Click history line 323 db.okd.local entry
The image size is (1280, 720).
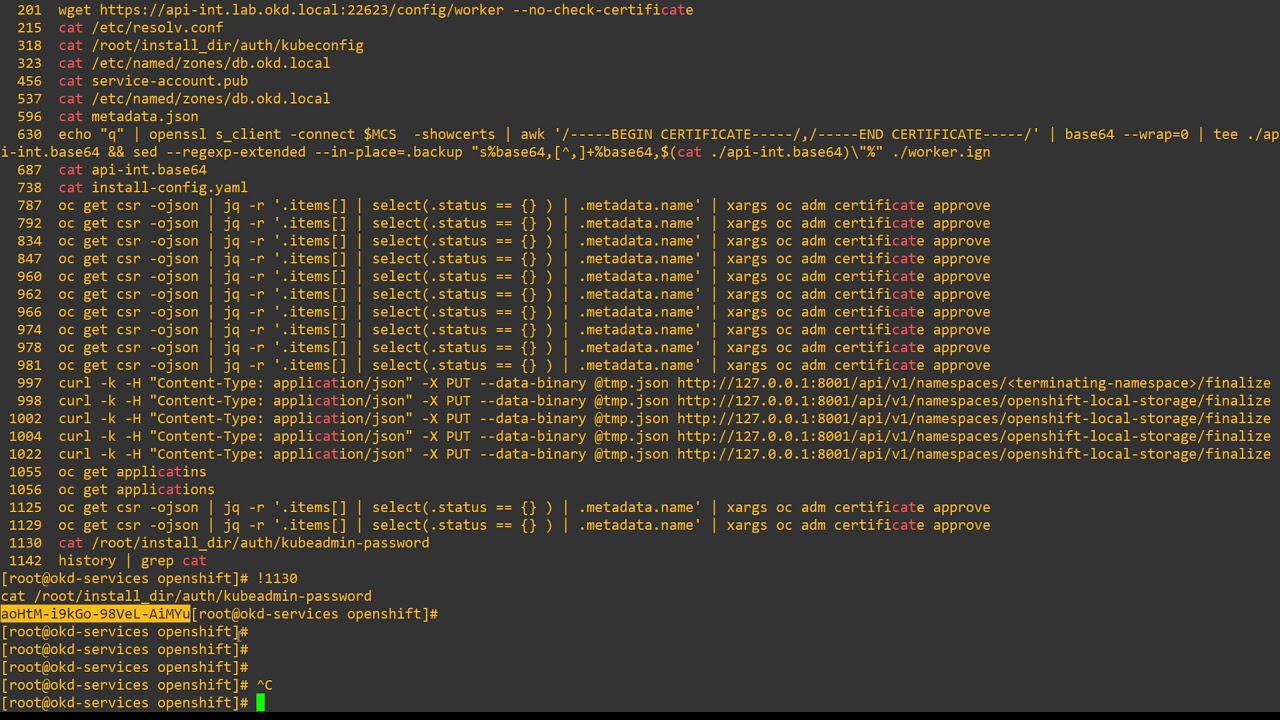click(x=194, y=63)
